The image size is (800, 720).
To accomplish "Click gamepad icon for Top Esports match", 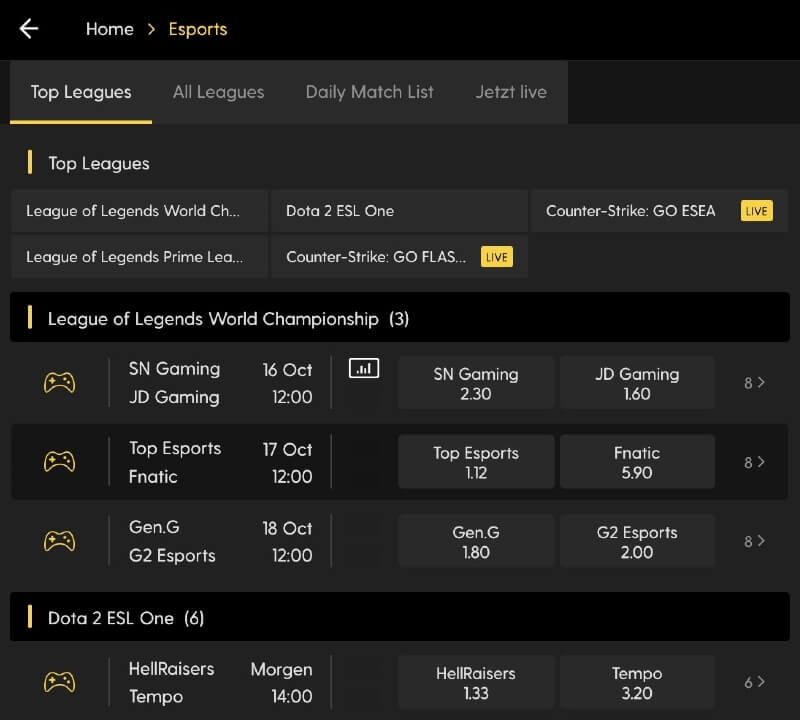I will tap(60, 462).
